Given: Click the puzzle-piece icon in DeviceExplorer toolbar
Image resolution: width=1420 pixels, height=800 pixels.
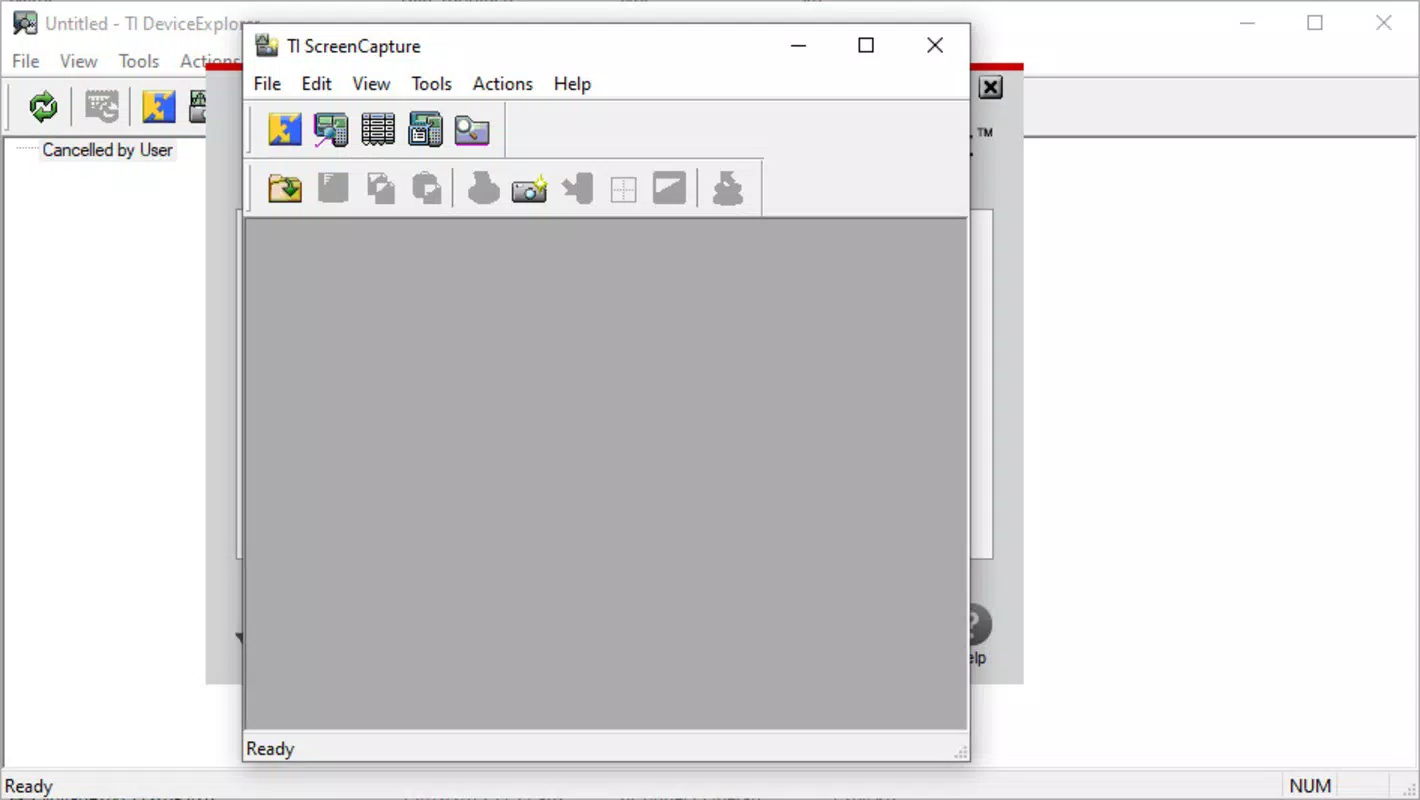Looking at the screenshot, I should point(158,106).
